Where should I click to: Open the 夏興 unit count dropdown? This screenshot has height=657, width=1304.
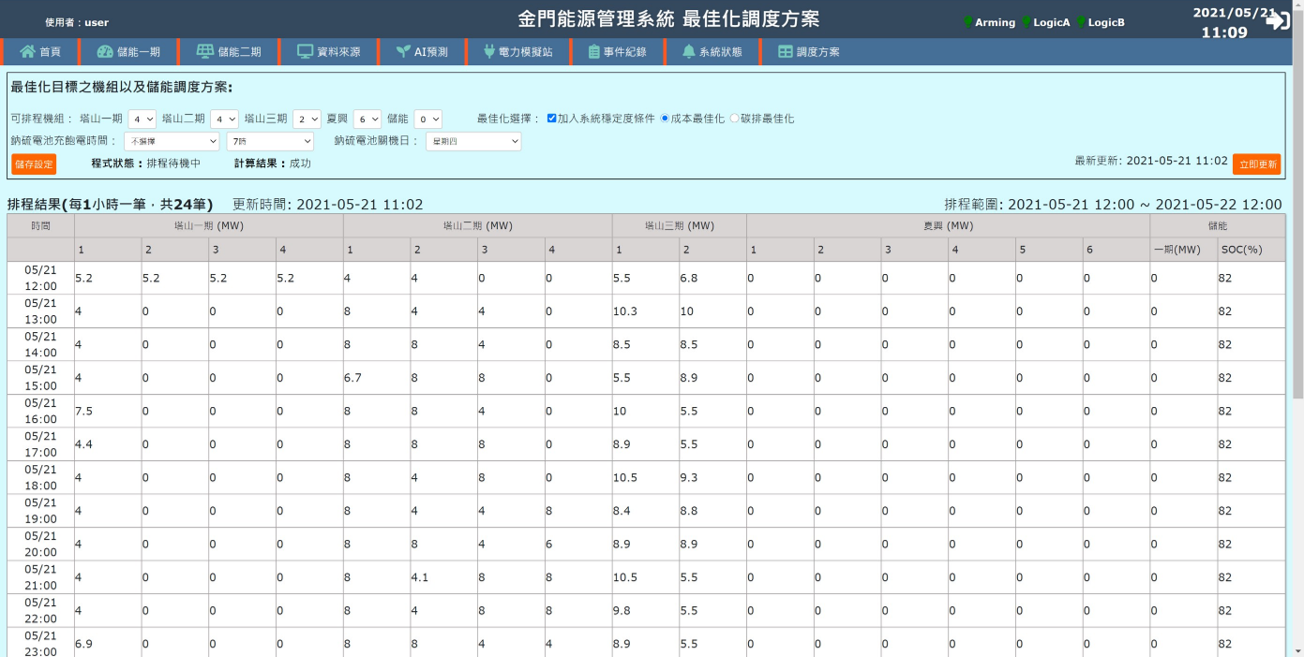[367, 119]
